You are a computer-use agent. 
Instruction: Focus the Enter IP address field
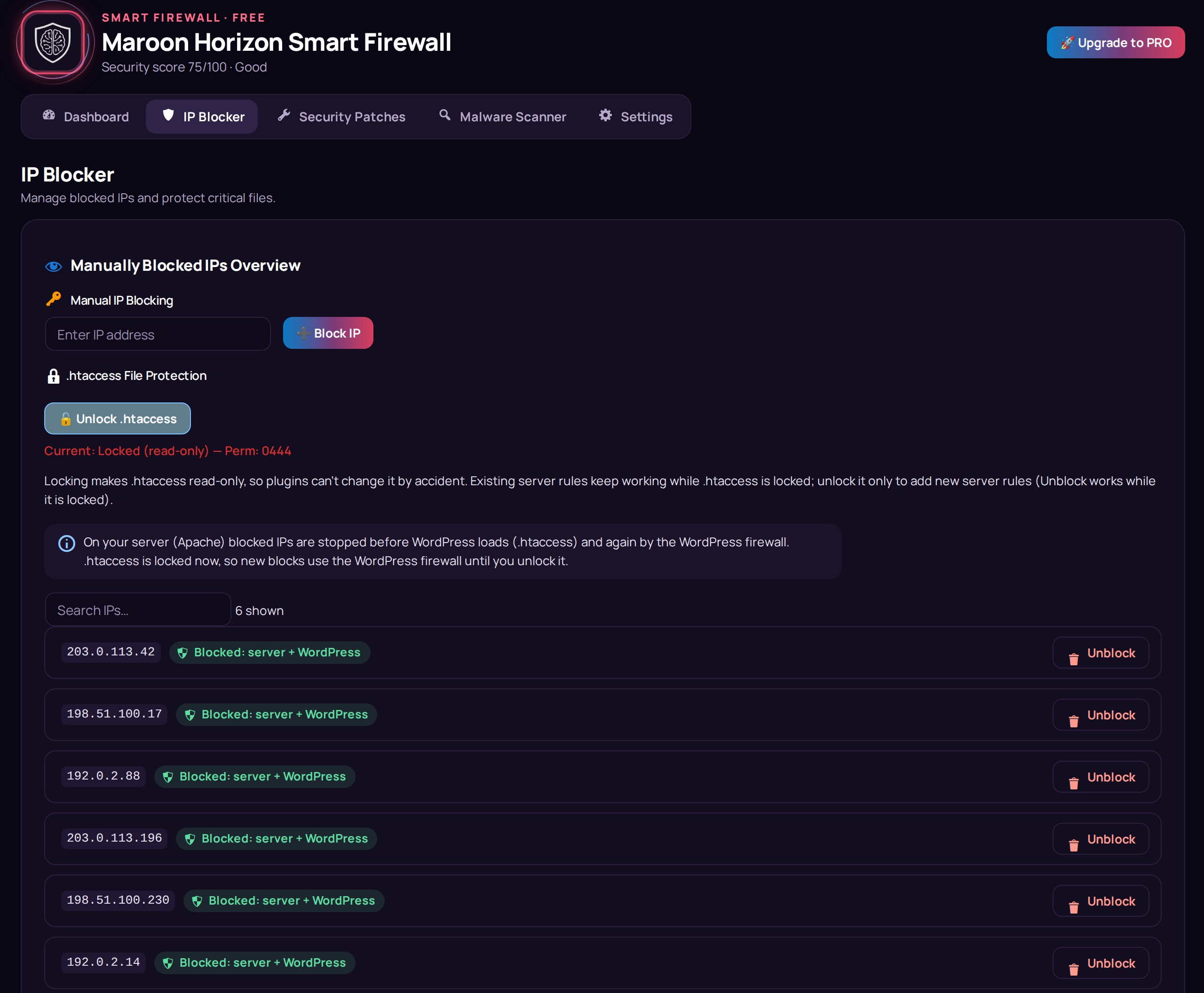click(158, 334)
